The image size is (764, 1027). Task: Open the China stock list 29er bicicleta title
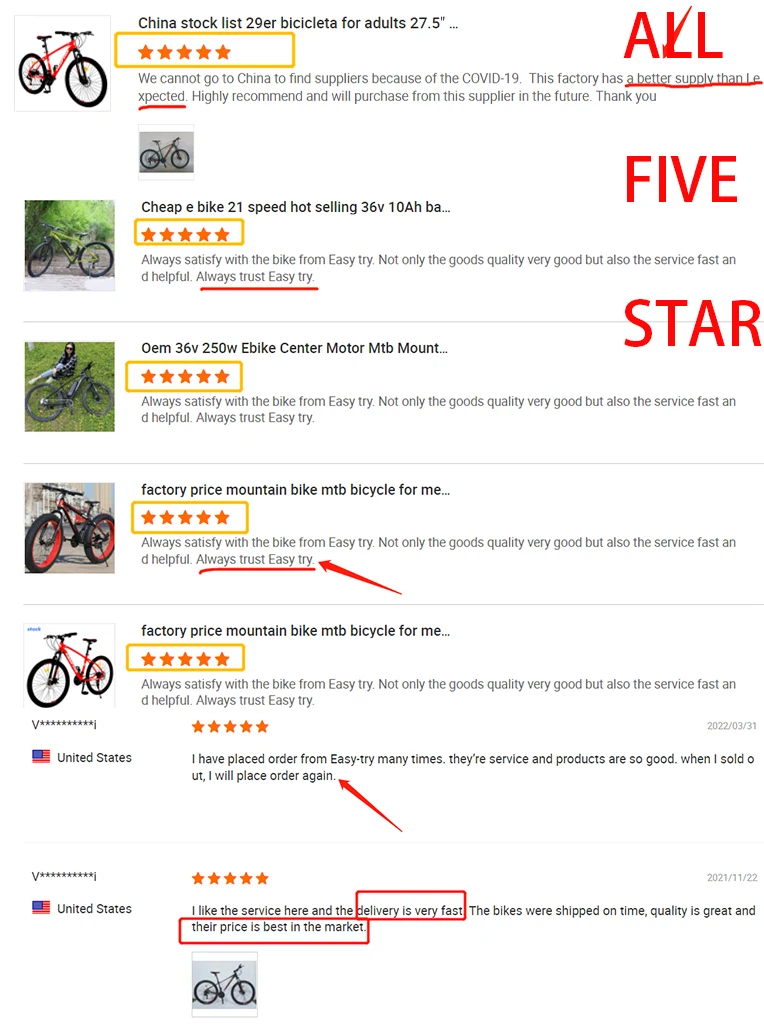tap(297, 23)
